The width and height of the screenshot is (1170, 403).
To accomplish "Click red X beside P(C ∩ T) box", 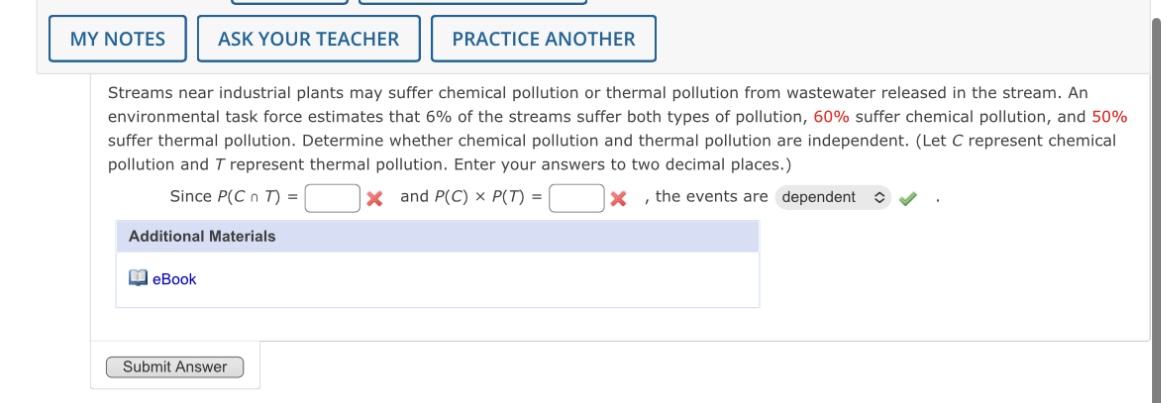I will pos(374,198).
